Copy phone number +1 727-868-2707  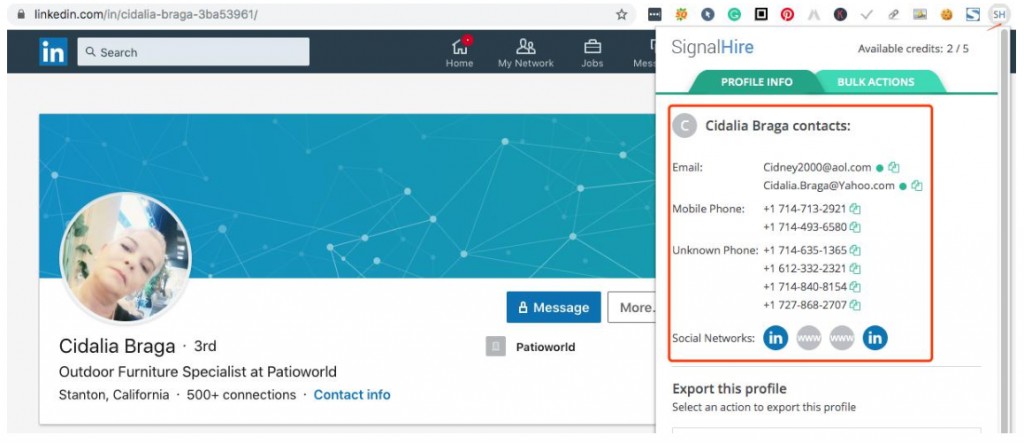tap(855, 305)
